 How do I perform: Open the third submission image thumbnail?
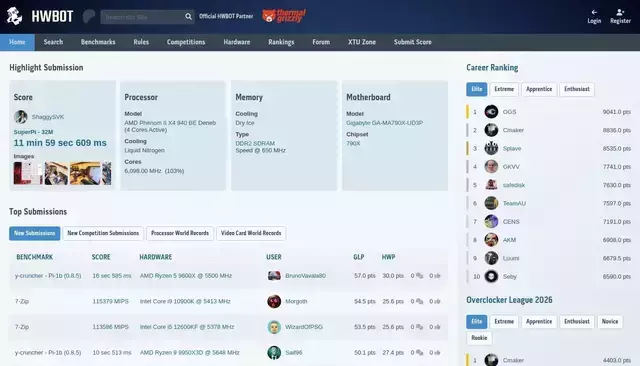85,173
